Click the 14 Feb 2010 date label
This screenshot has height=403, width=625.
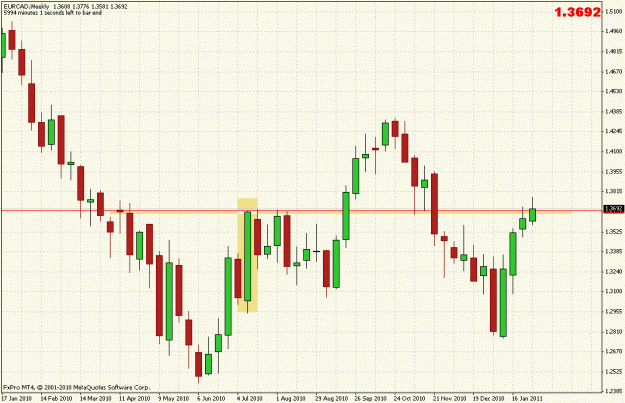coord(56,399)
